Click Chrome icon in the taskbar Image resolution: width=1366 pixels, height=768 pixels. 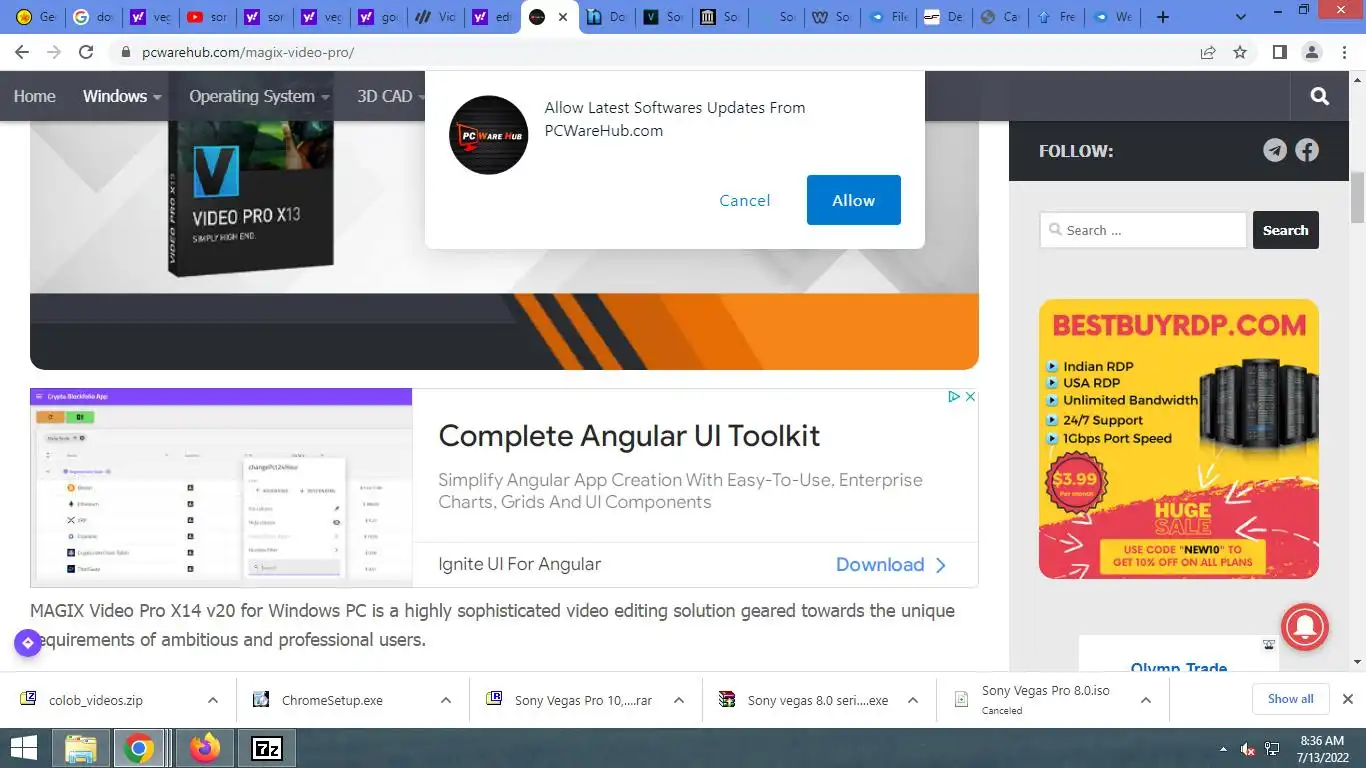139,748
